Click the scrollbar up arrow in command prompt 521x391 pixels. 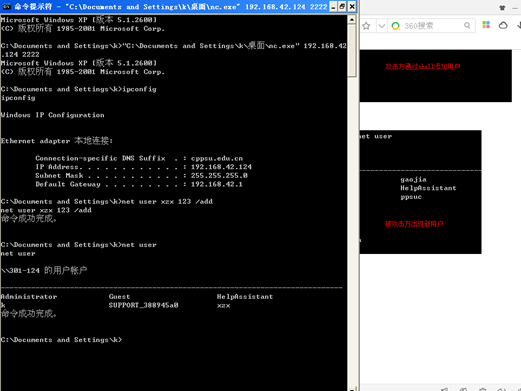click(x=352, y=20)
